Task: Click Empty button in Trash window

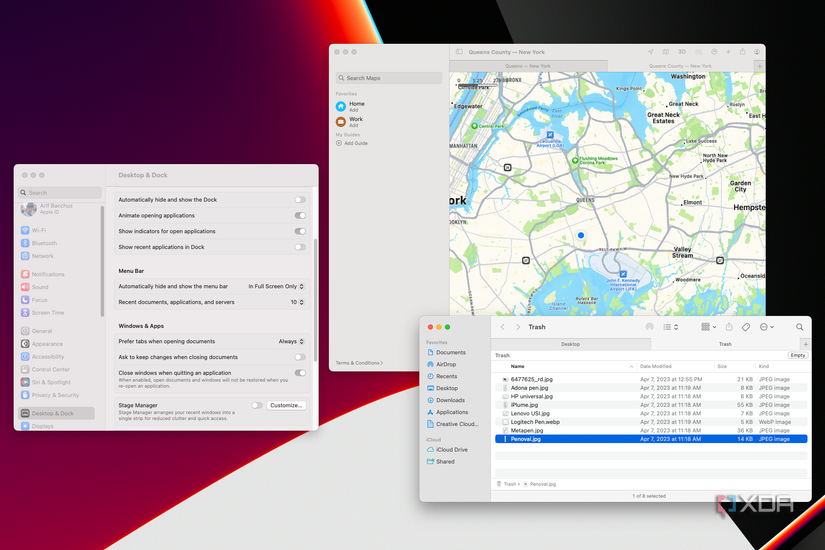Action: [x=798, y=355]
